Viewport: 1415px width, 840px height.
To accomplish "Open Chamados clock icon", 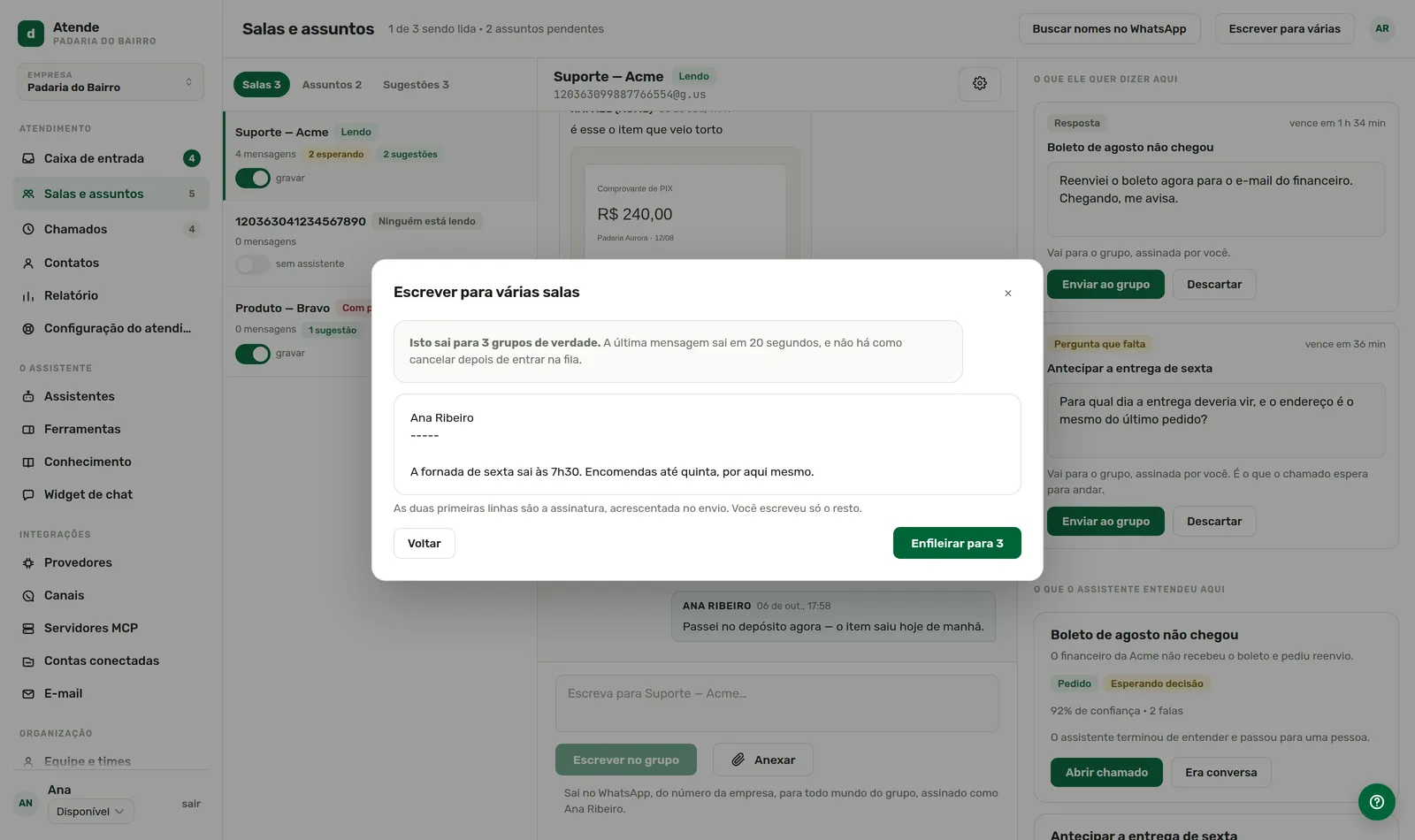I will [x=28, y=229].
